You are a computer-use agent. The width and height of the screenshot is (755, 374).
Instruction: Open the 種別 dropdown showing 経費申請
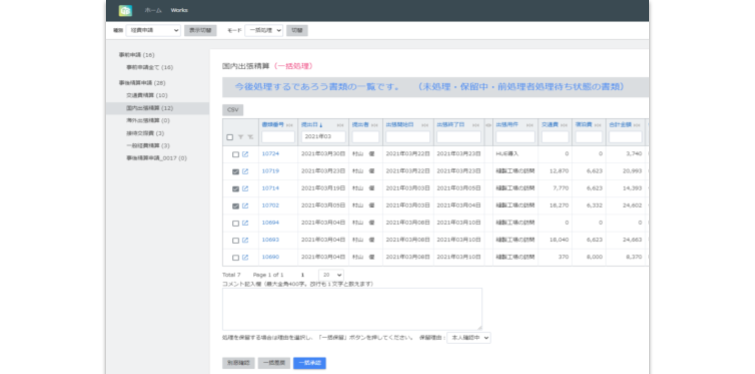point(153,30)
